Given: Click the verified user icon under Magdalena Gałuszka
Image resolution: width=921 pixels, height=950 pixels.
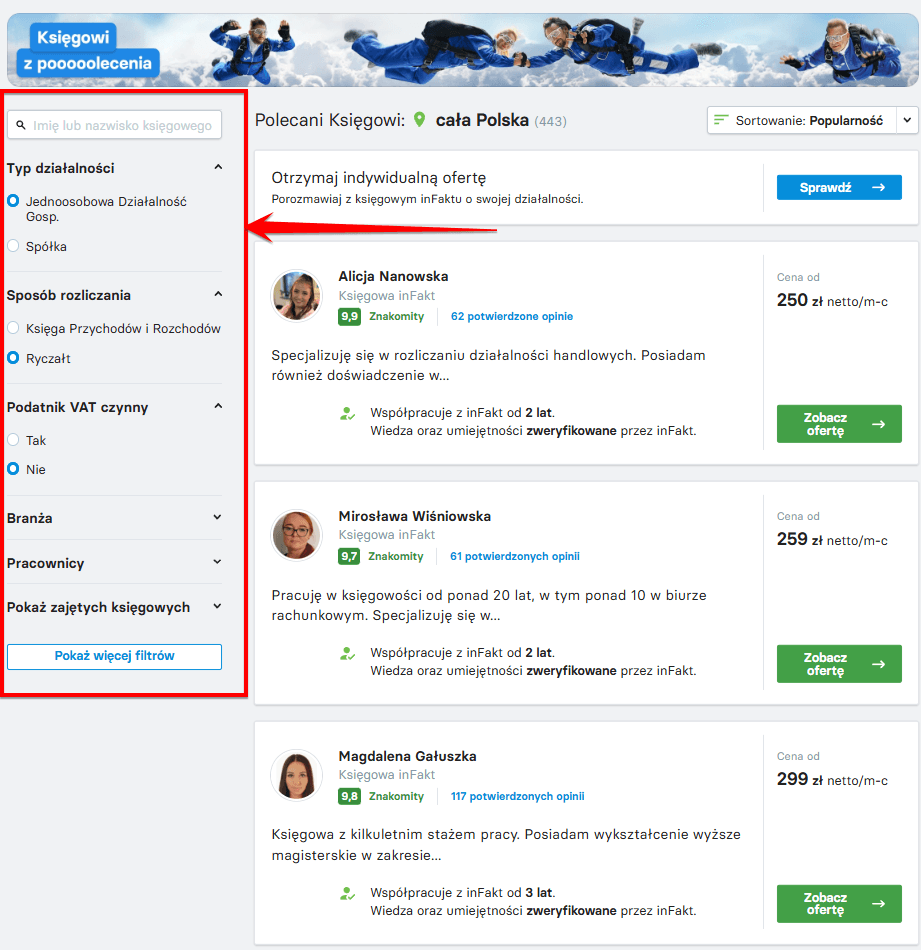Looking at the screenshot, I should [x=347, y=893].
